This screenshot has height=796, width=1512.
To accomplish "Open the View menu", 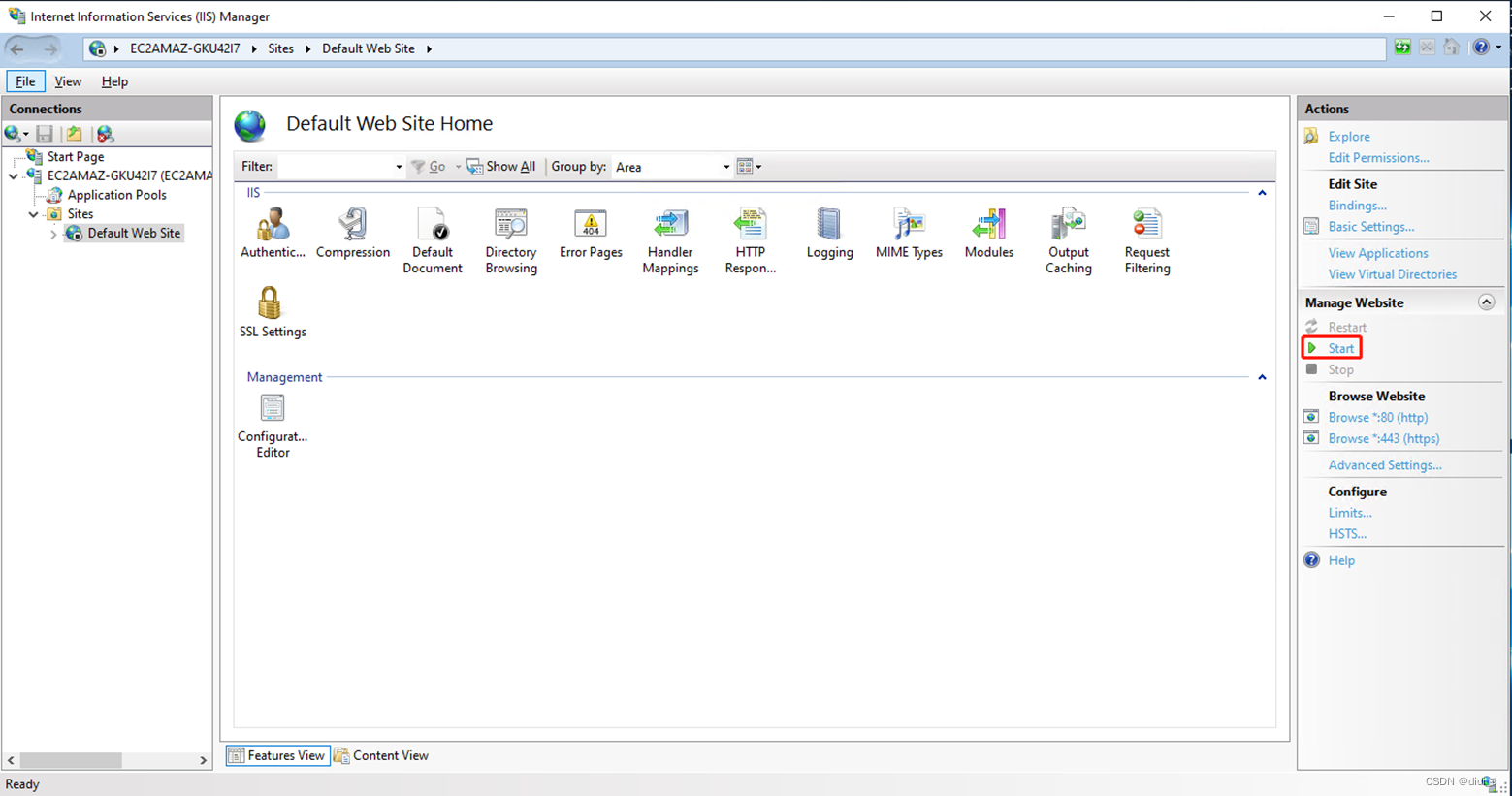I will point(68,81).
